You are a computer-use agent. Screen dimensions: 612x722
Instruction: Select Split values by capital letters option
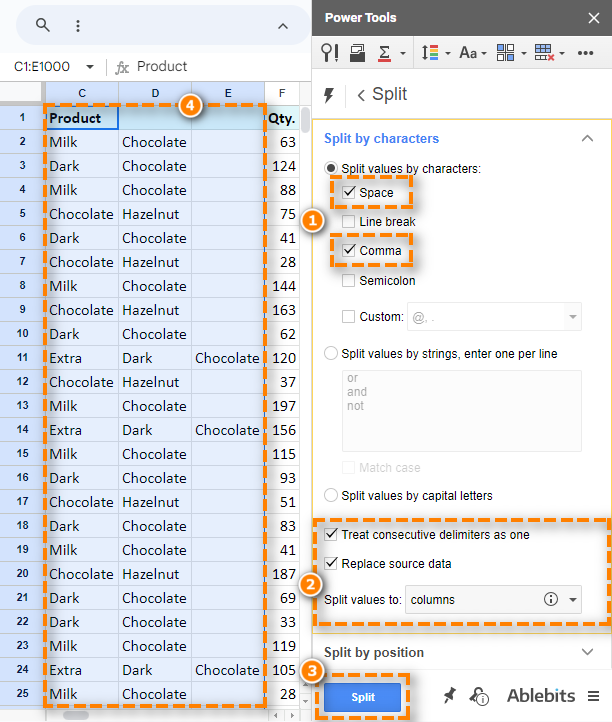(x=331, y=495)
